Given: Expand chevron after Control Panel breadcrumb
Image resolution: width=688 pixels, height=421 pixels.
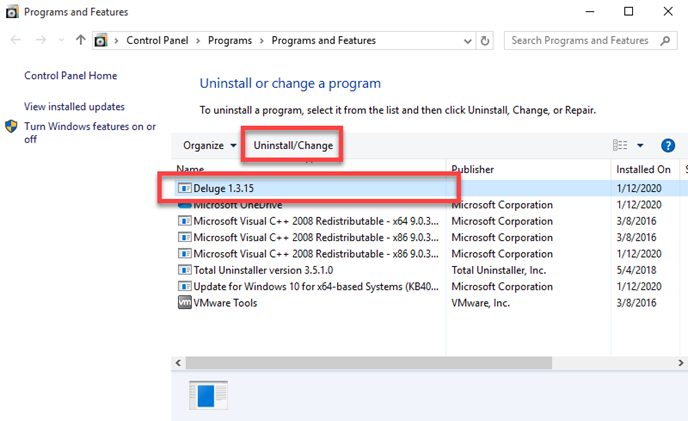Looking at the screenshot, I should pos(198,41).
